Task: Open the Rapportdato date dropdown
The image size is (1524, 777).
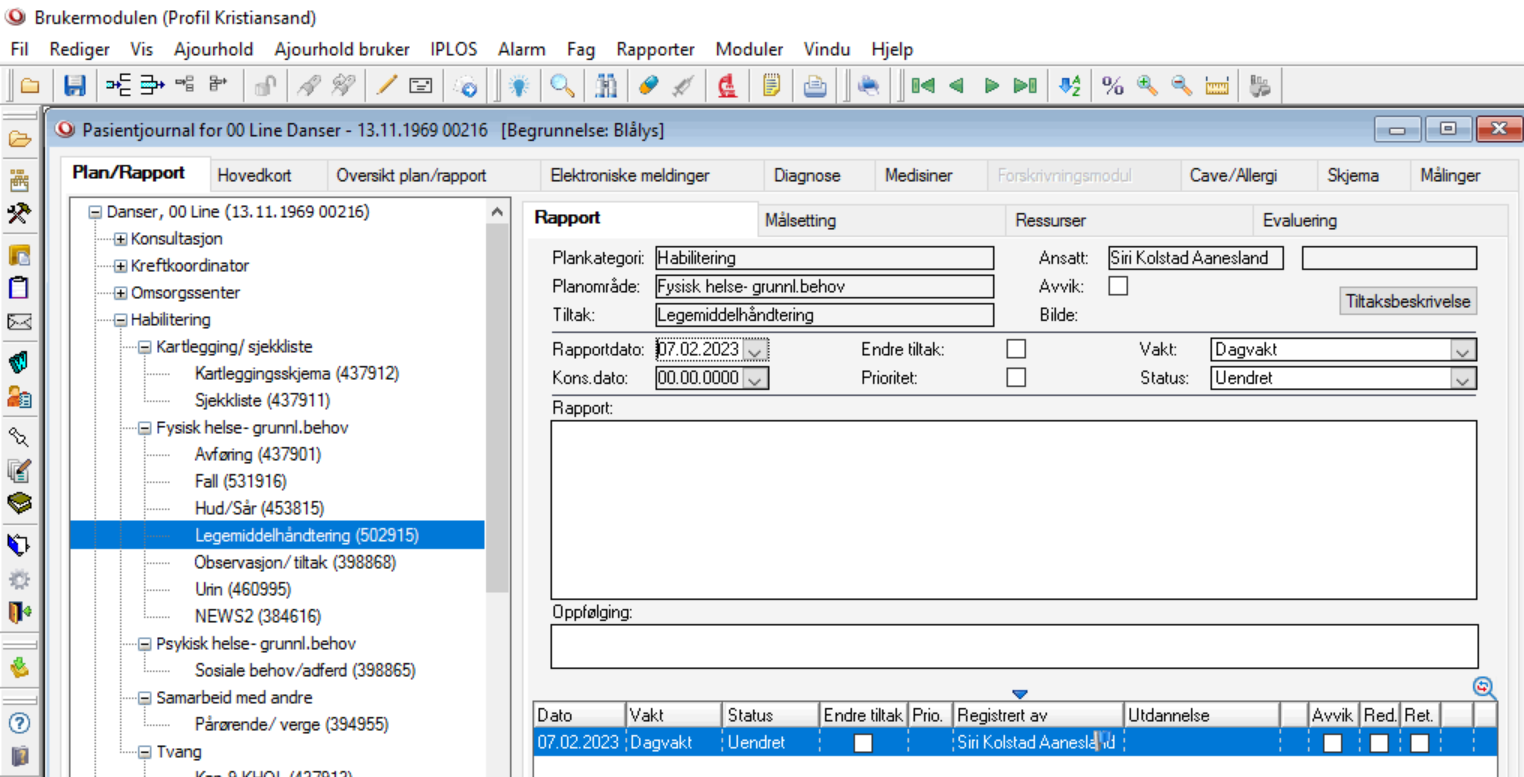Action: click(757, 350)
